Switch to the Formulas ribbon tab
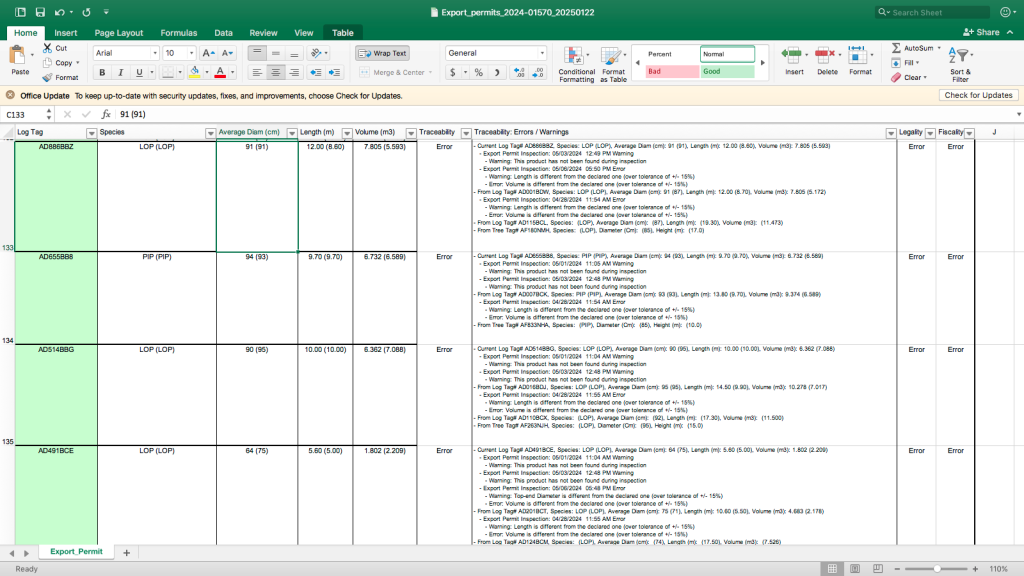This screenshot has width=1024, height=576. (x=178, y=33)
